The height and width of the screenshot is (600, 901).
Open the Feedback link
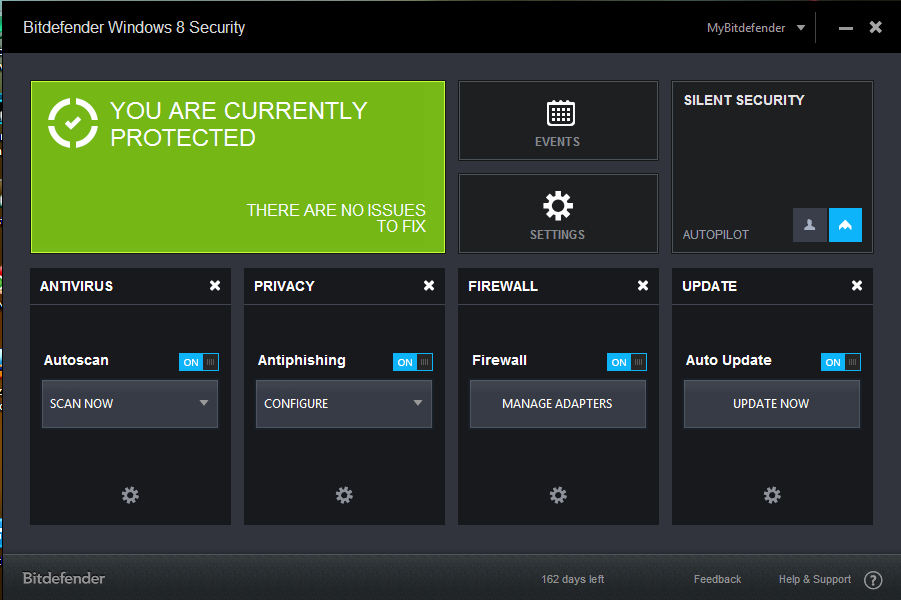[717, 579]
